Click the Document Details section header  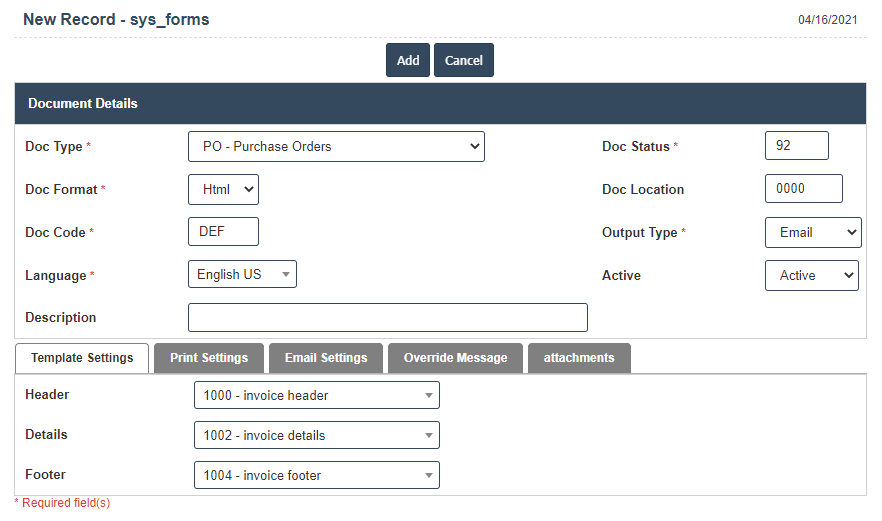tap(440, 103)
